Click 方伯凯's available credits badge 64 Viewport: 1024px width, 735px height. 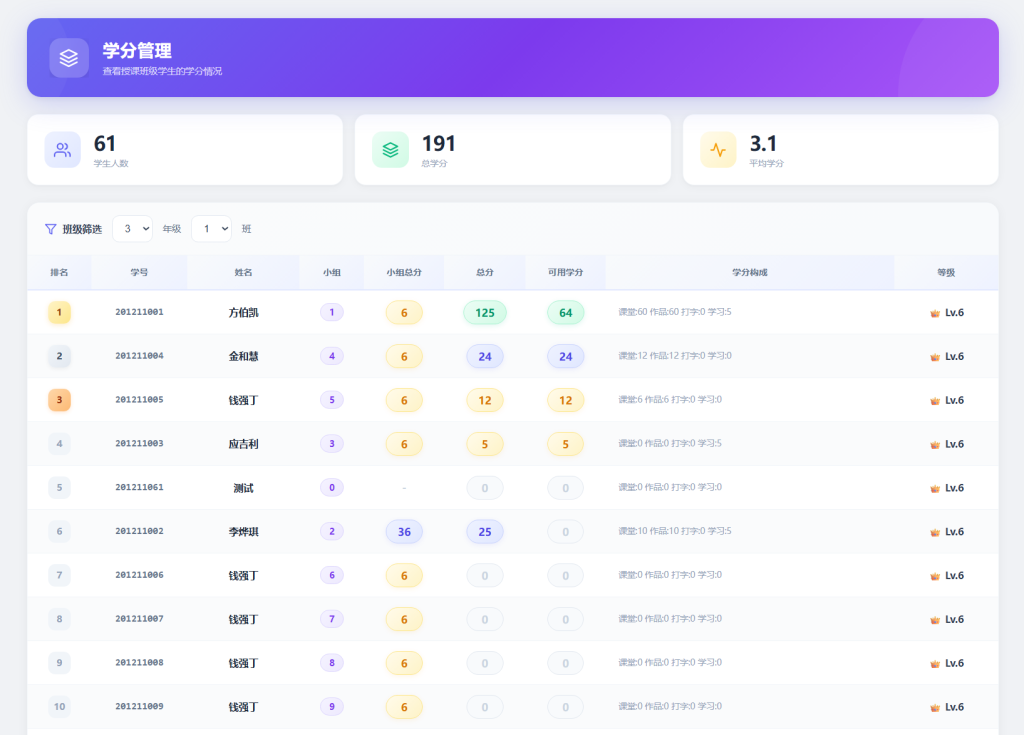point(565,313)
